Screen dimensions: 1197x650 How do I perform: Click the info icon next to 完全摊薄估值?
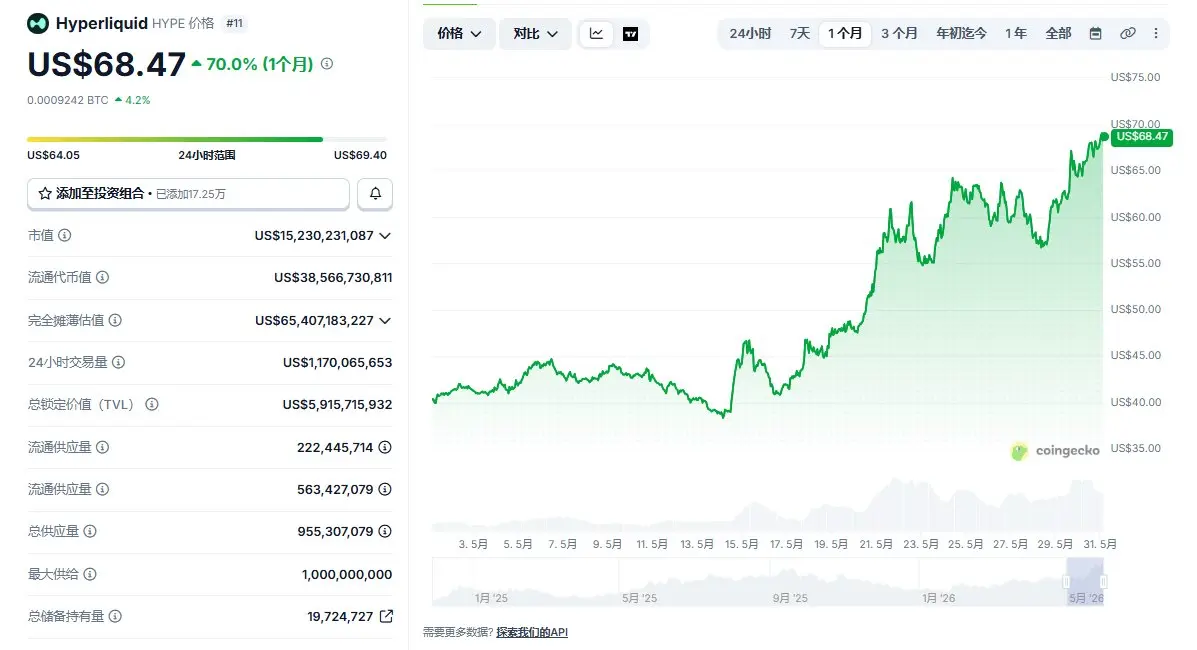[x=115, y=320]
